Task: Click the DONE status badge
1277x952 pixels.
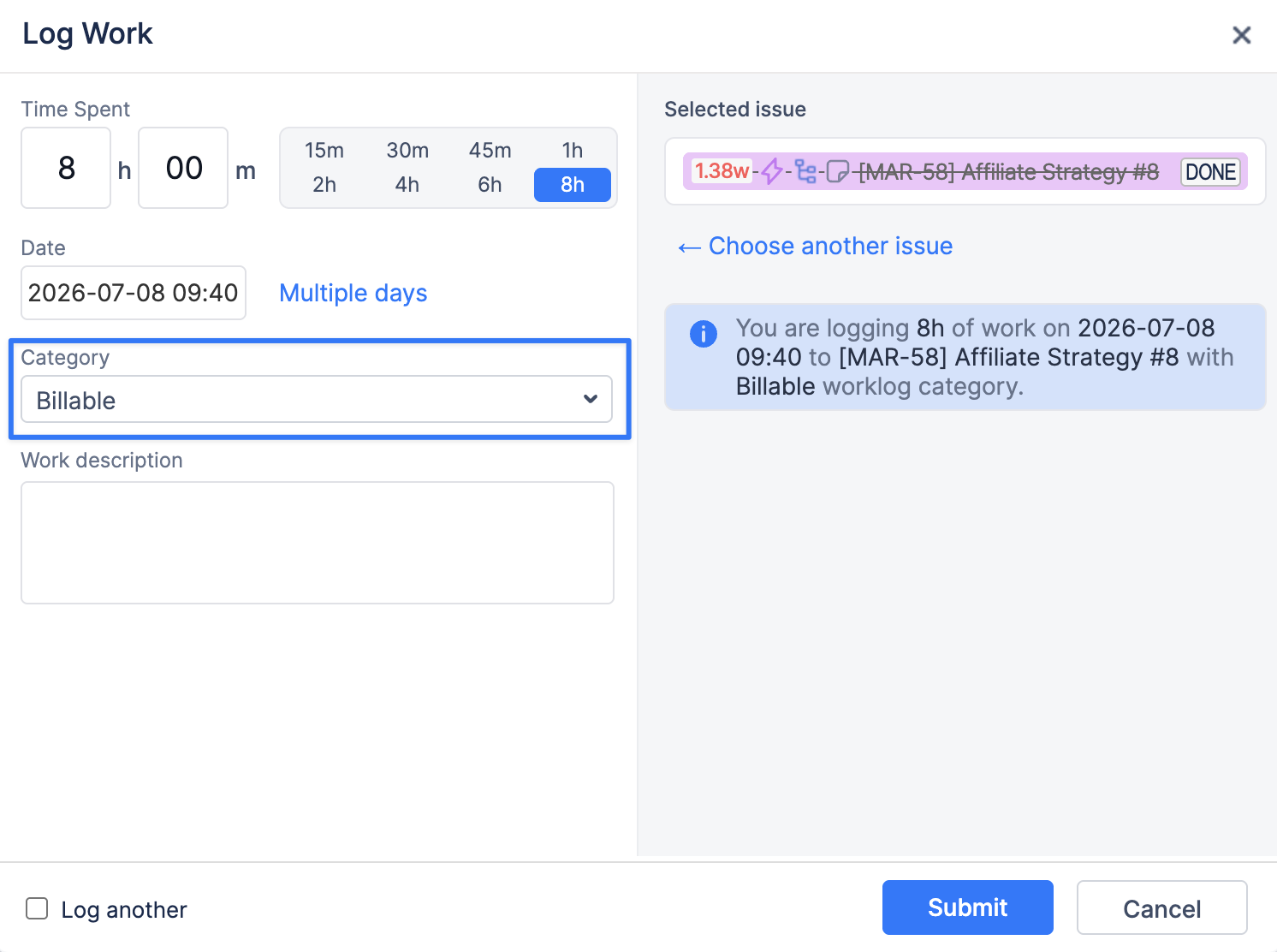Action: [x=1211, y=172]
